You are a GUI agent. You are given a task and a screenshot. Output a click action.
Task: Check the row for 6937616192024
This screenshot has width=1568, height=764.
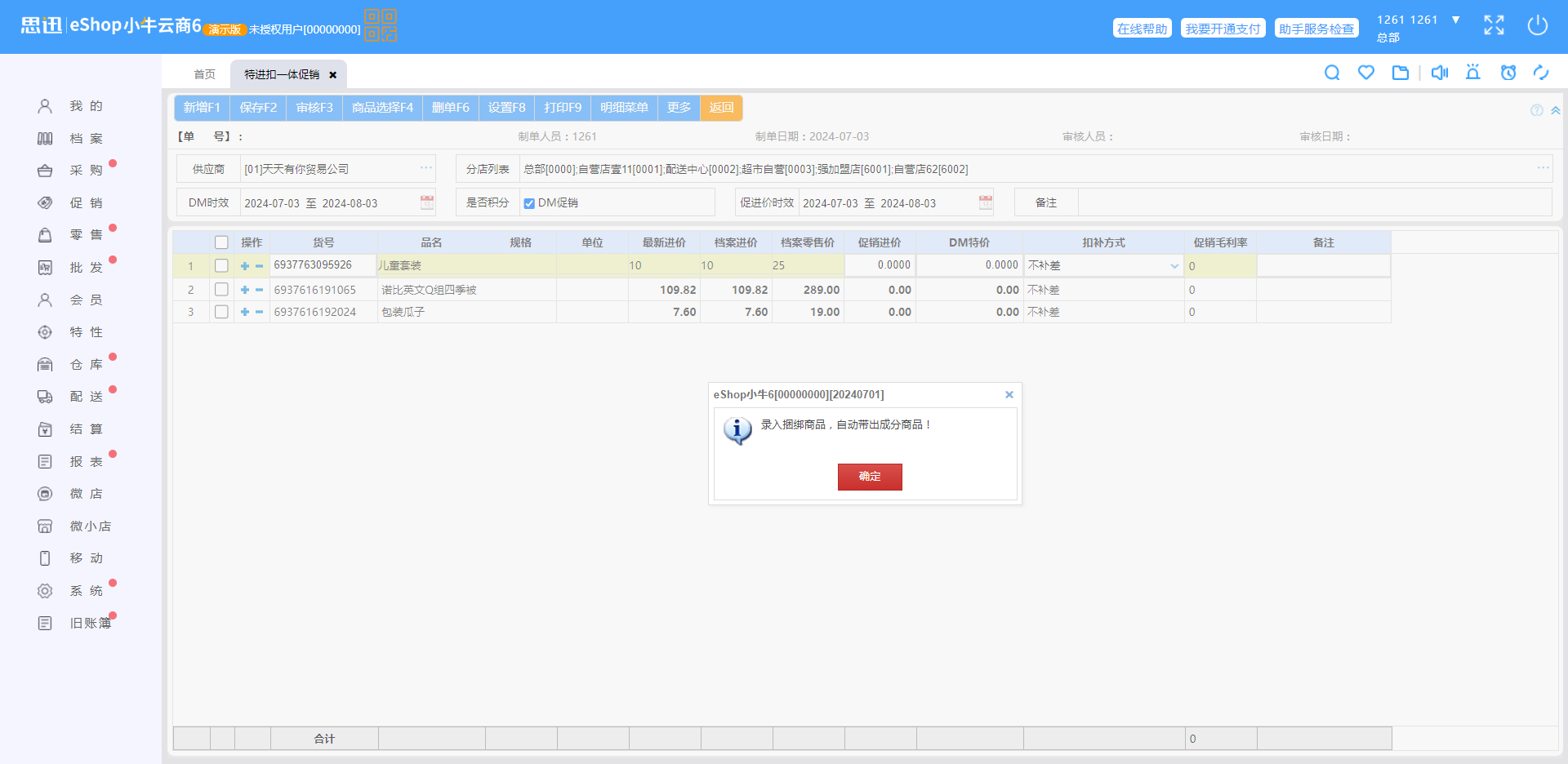tap(221, 312)
